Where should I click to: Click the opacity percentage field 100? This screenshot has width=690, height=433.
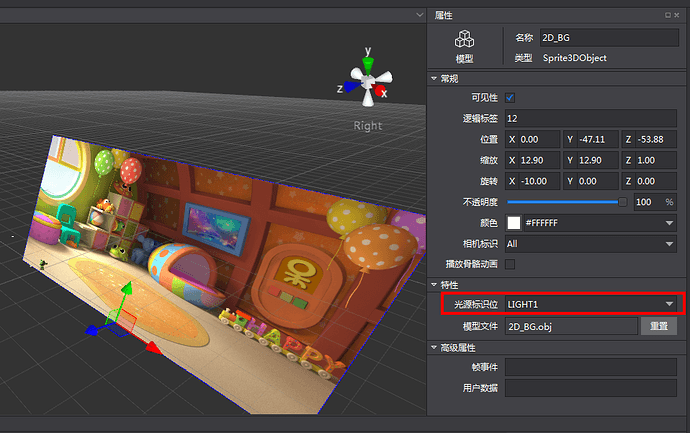tap(655, 202)
